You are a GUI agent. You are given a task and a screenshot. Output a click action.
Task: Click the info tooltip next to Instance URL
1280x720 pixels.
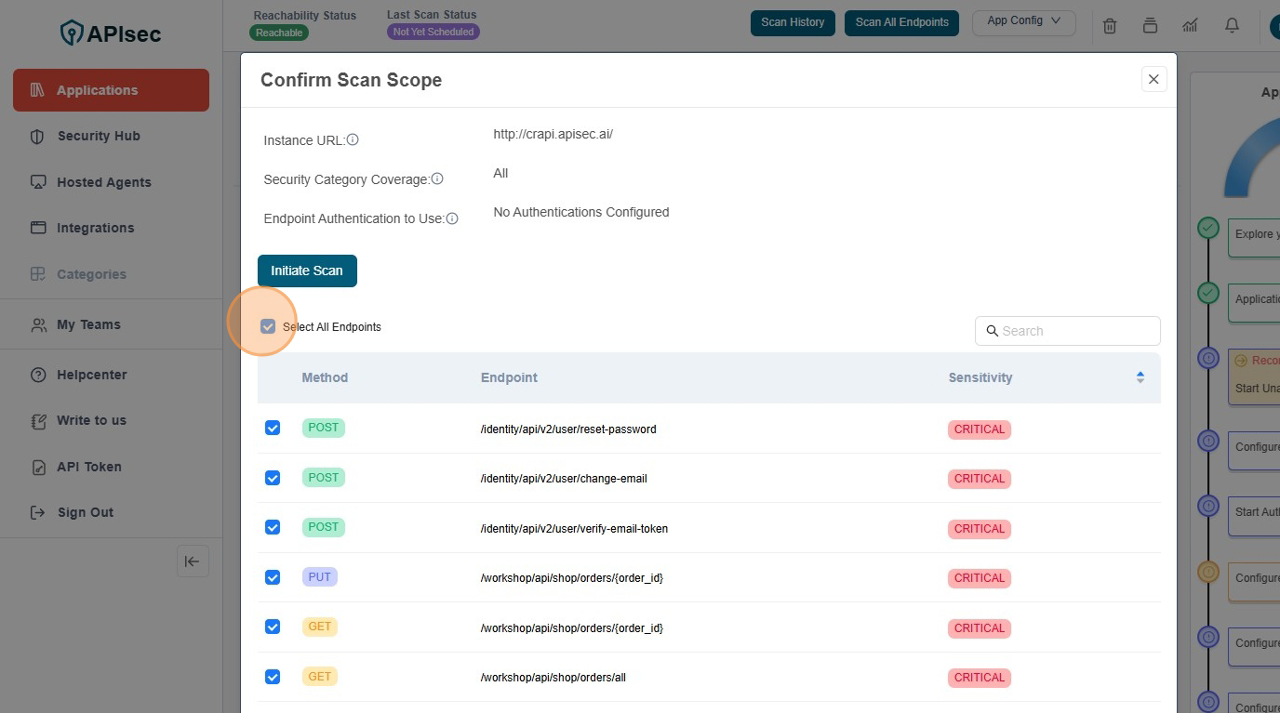pyautogui.click(x=352, y=139)
